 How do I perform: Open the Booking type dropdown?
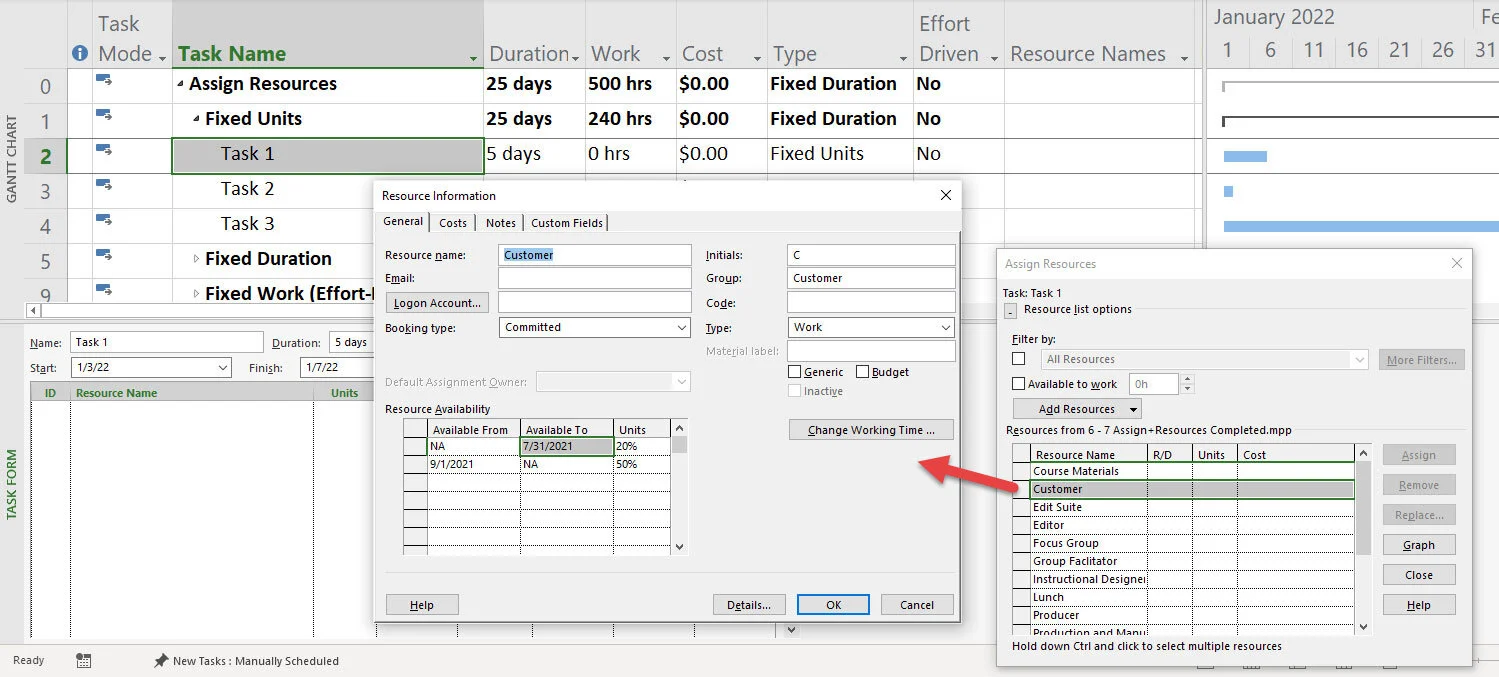(x=682, y=327)
